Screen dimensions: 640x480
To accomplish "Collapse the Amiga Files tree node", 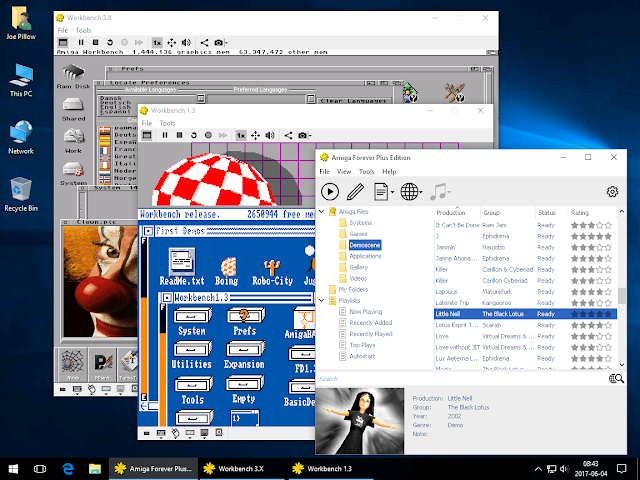I will point(322,211).
